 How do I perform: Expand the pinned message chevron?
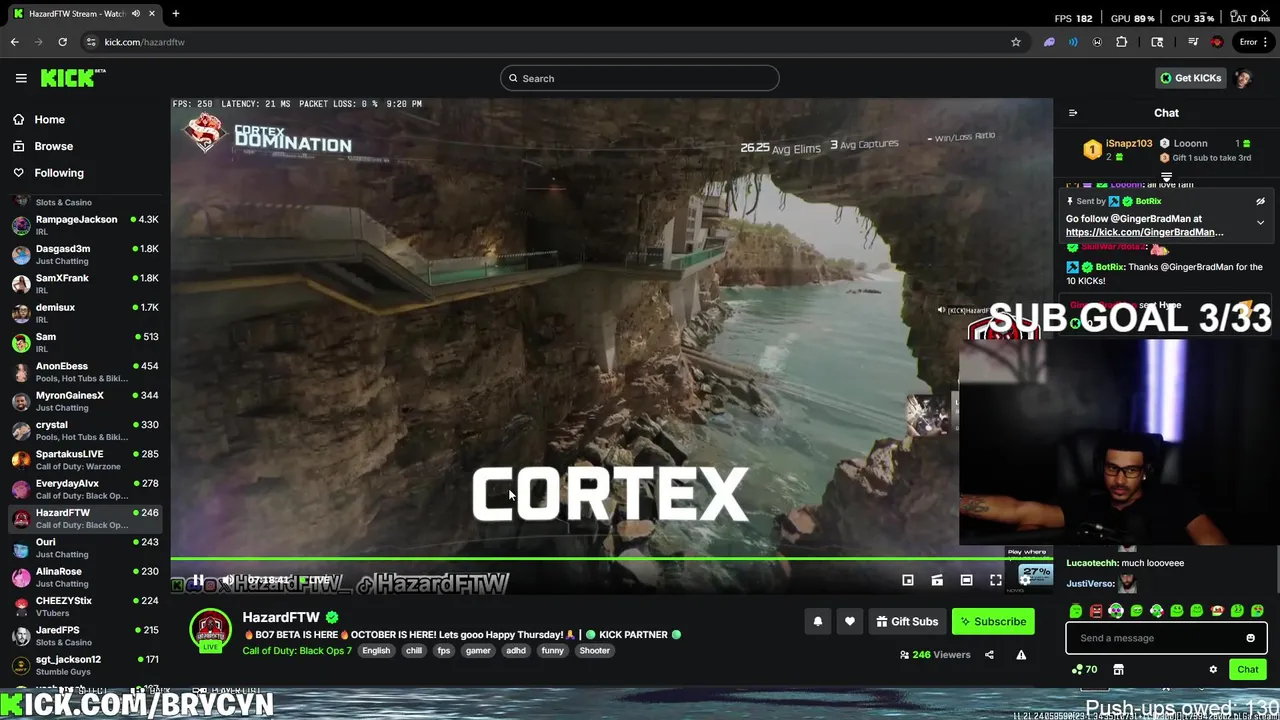click(1260, 223)
